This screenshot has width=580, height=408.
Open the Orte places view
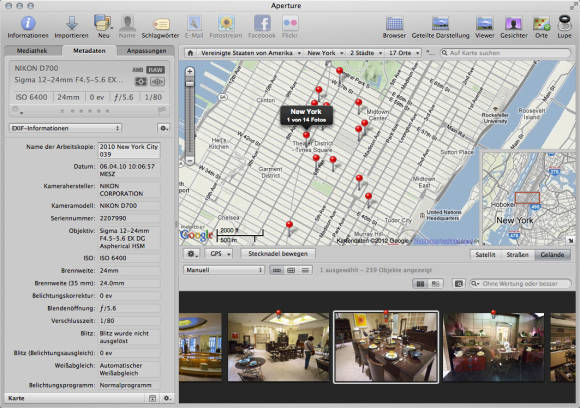click(x=541, y=24)
